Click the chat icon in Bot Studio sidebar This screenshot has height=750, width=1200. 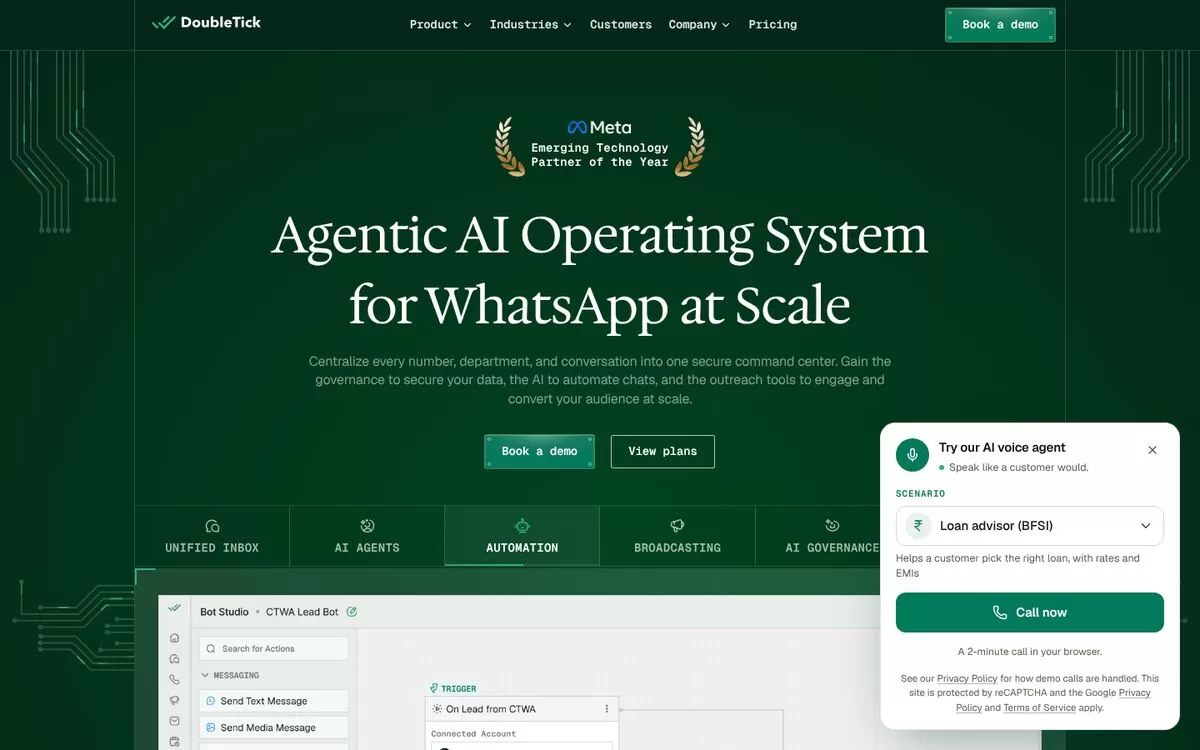coord(175,659)
